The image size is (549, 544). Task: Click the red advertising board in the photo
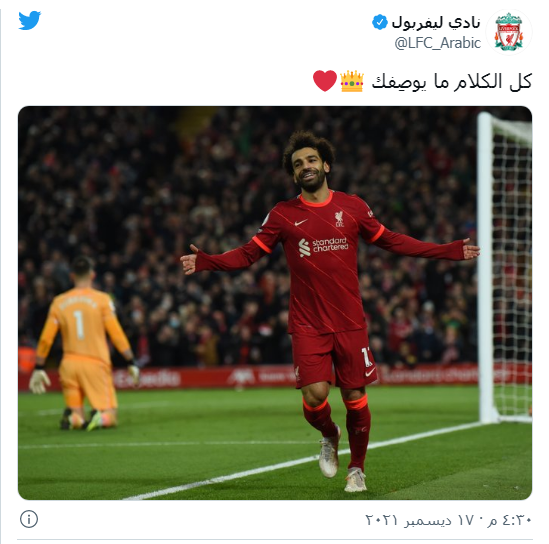click(x=275, y=377)
